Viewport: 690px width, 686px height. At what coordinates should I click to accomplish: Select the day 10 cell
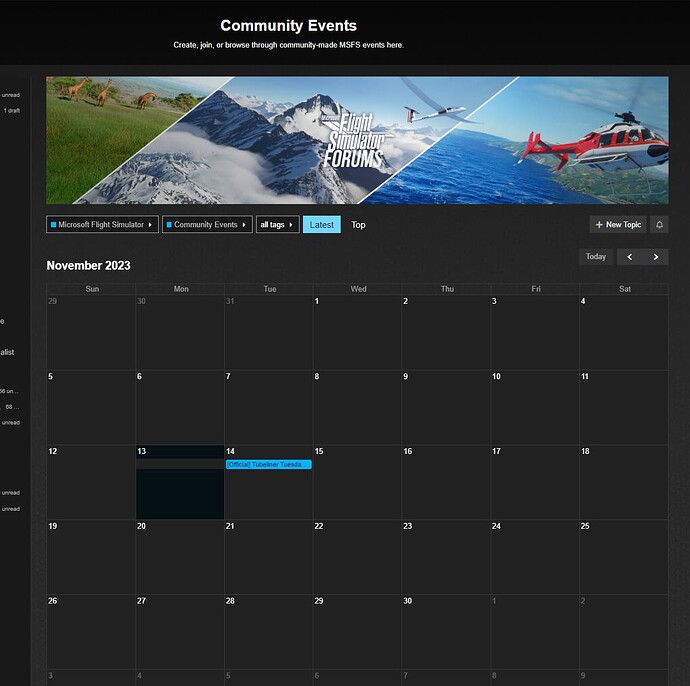click(535, 407)
